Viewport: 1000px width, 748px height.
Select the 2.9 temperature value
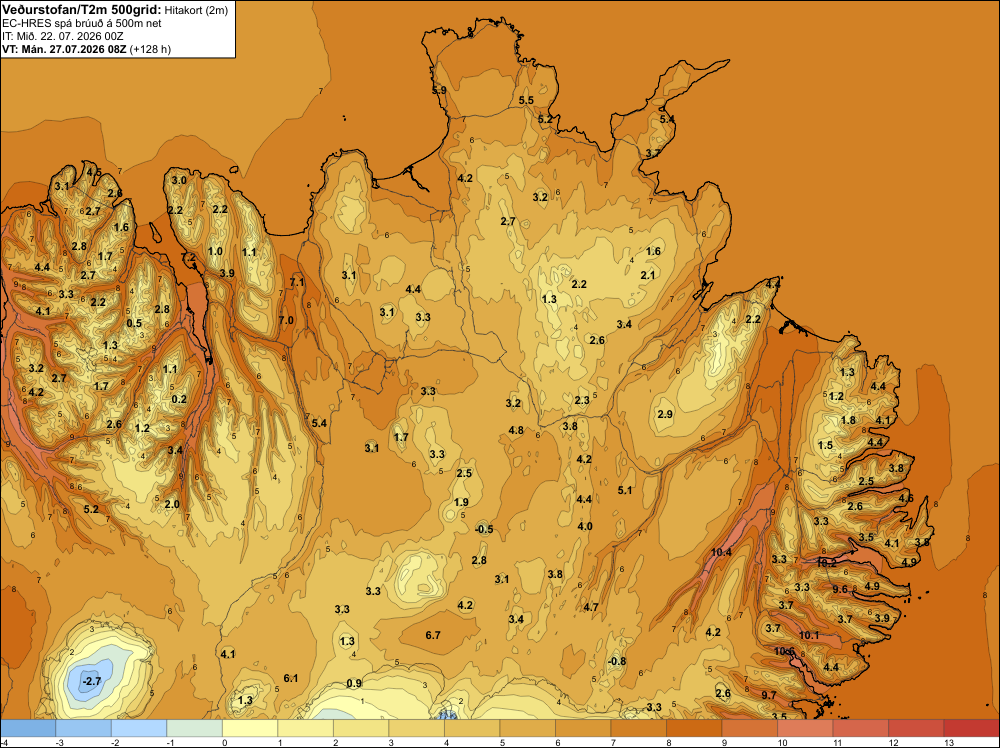point(665,414)
